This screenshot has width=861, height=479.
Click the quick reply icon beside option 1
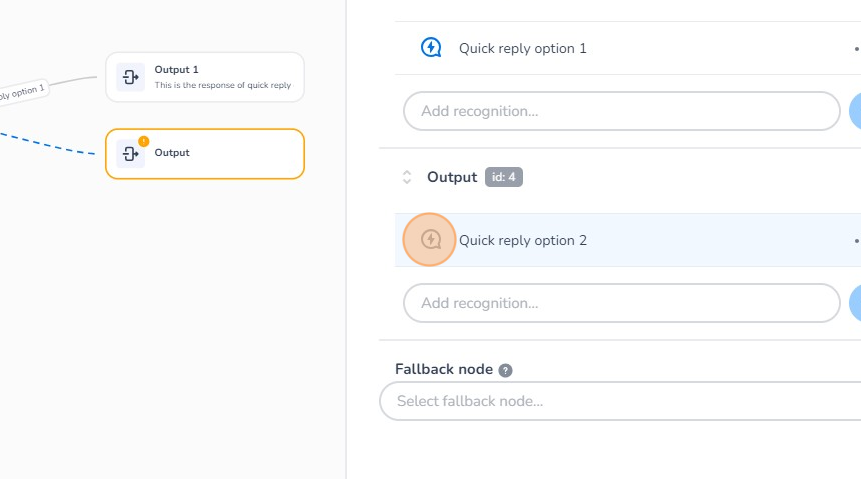coord(431,48)
